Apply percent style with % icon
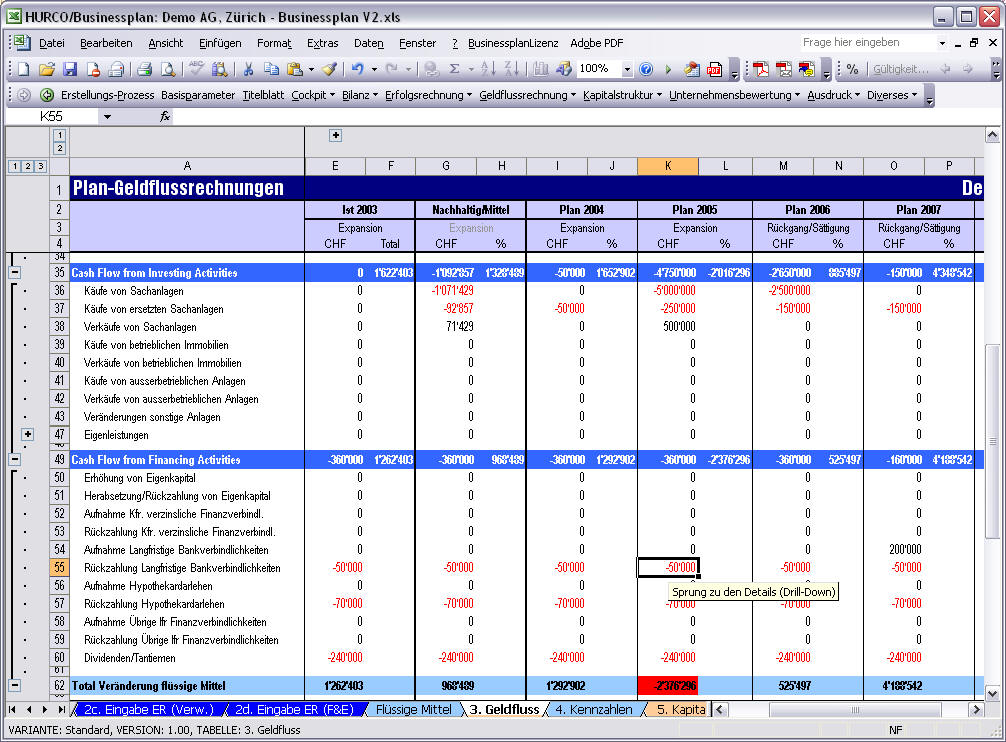Image resolution: width=1006 pixels, height=742 pixels. [x=852, y=69]
